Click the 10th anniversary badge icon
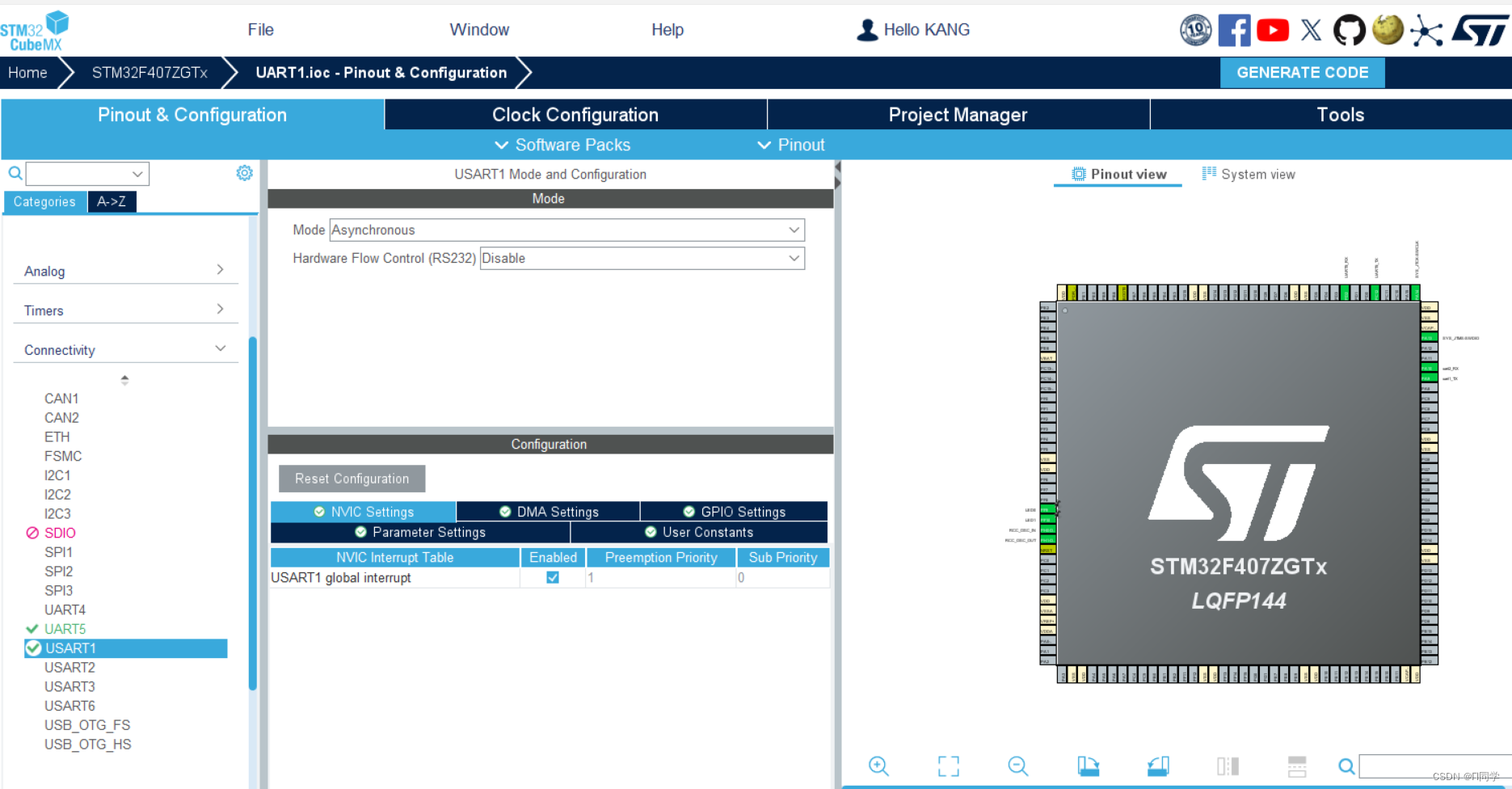Image resolution: width=1512 pixels, height=789 pixels. click(1196, 31)
